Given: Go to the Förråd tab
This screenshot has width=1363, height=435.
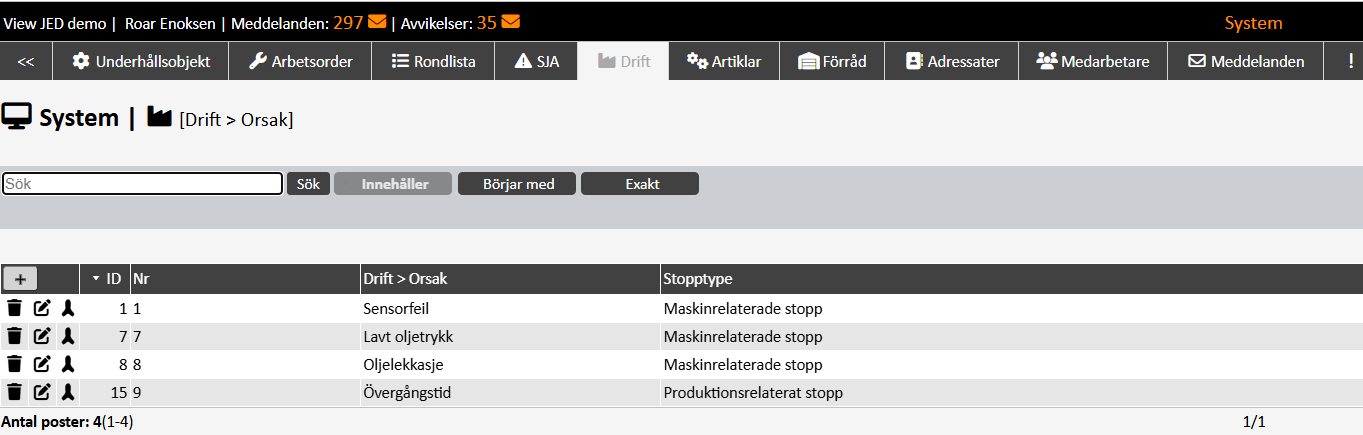Looking at the screenshot, I should click(832, 61).
